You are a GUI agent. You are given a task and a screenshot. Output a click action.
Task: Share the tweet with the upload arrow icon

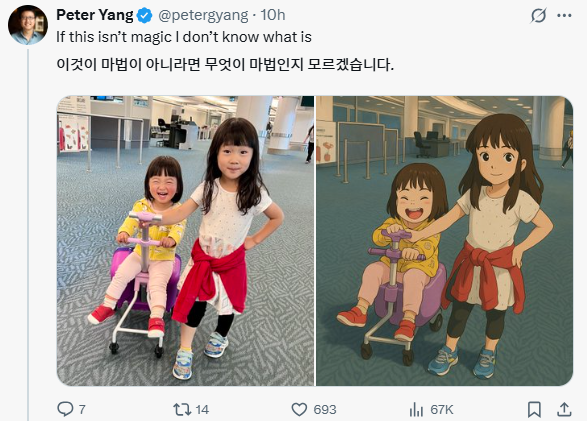click(x=564, y=409)
